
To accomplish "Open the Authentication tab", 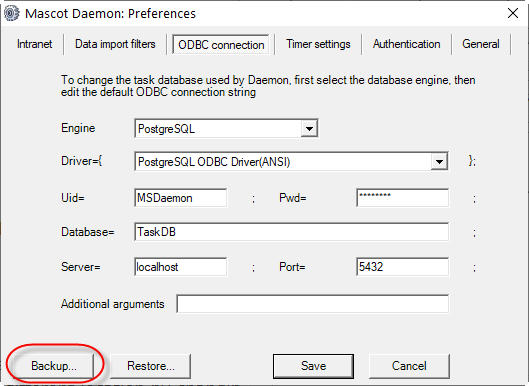I will point(407,44).
